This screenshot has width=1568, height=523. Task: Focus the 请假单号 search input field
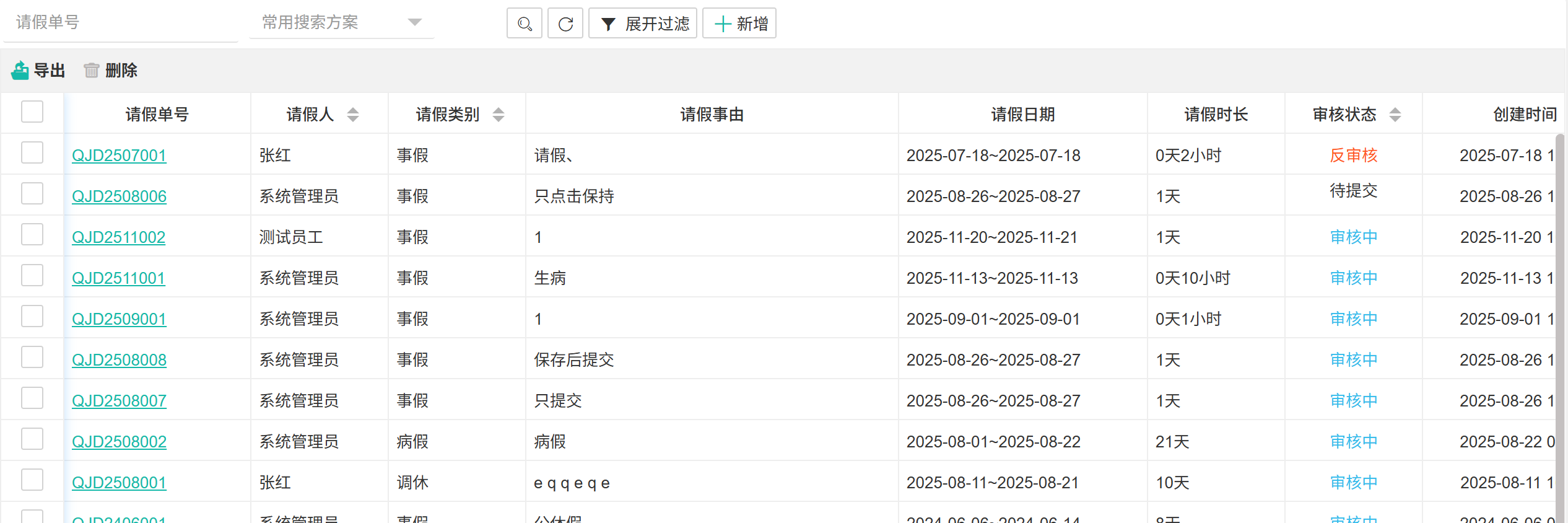tap(120, 22)
